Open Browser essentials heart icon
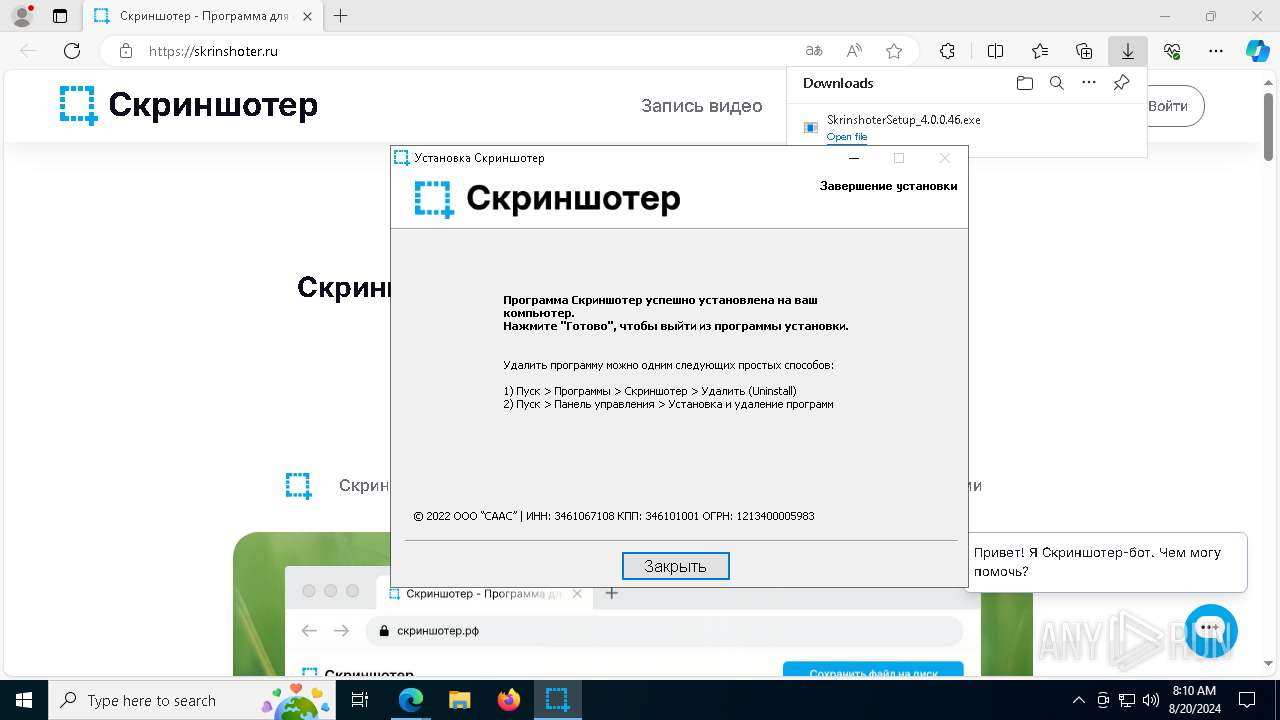The height and width of the screenshot is (720, 1280). click(1172, 51)
